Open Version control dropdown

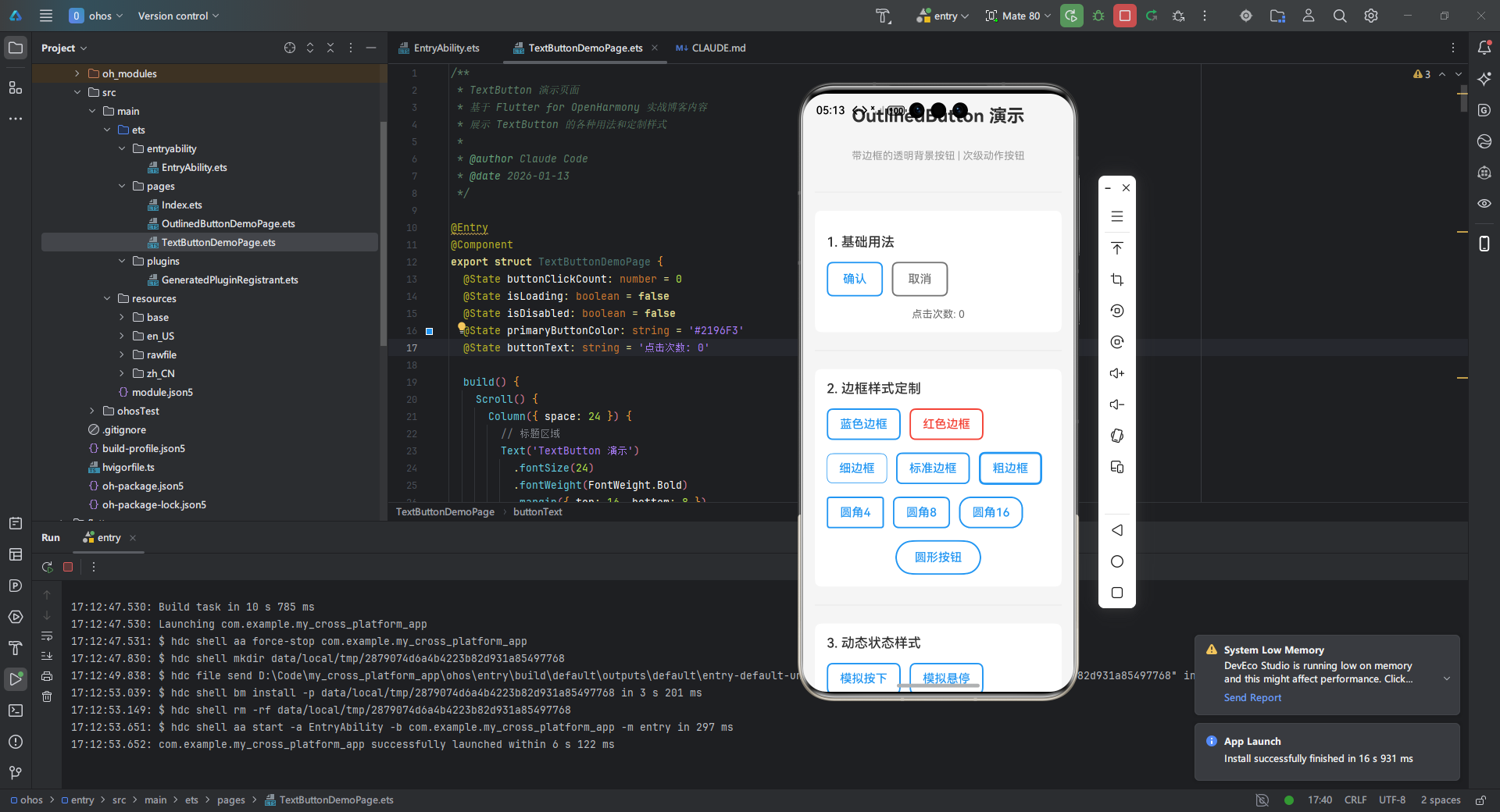pyautogui.click(x=178, y=16)
